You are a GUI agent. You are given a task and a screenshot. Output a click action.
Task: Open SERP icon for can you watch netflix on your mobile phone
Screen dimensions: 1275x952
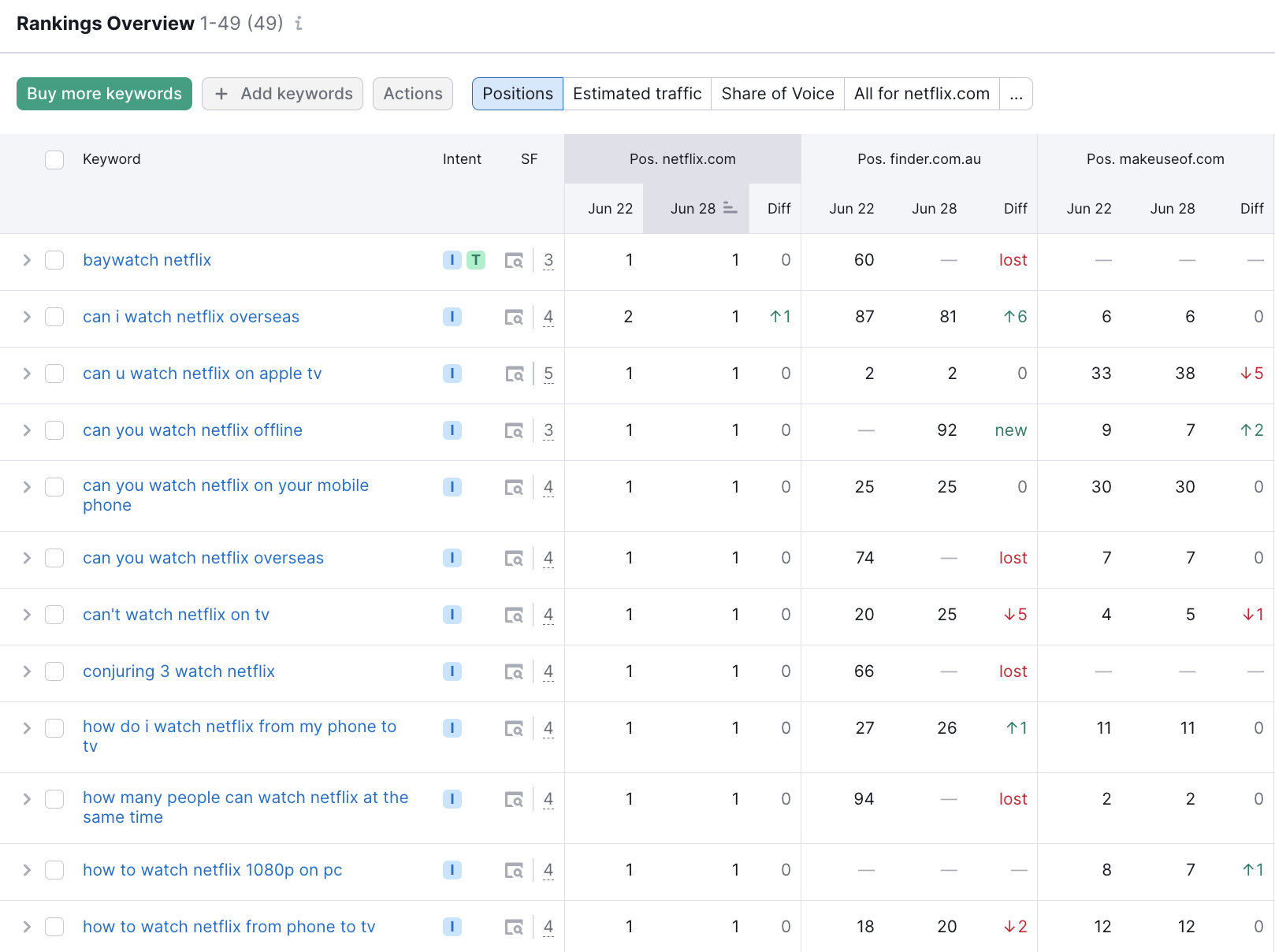[x=514, y=487]
